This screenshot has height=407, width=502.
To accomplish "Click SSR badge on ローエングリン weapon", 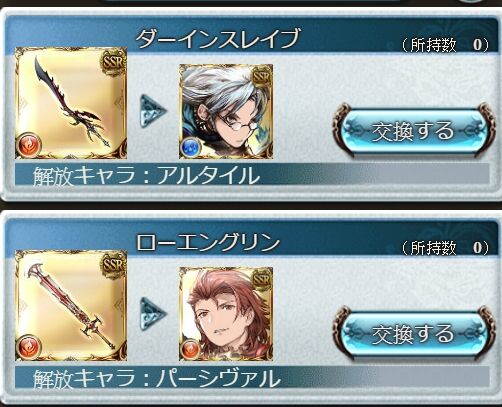I will point(113,265).
